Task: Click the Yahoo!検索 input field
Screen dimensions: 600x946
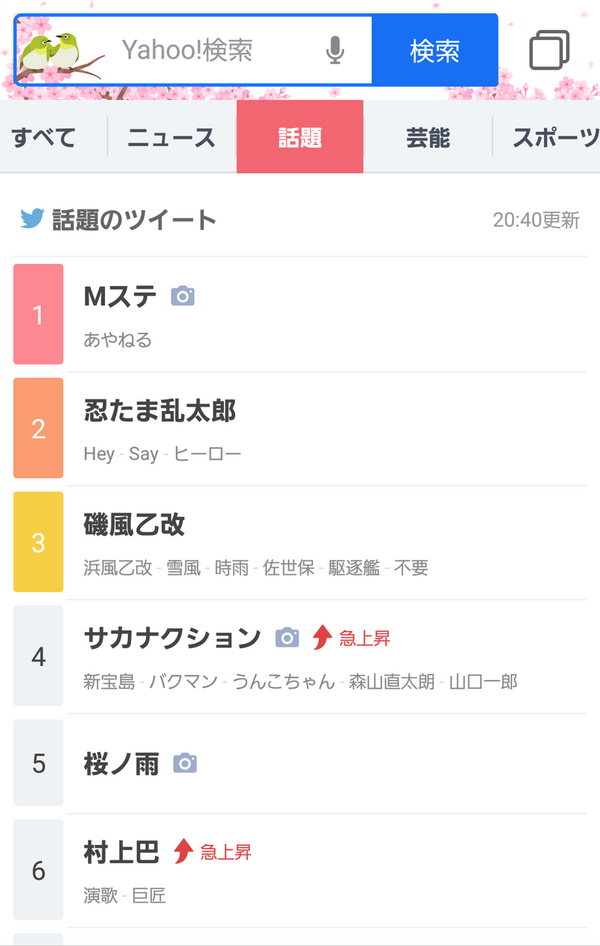Action: 215,50
